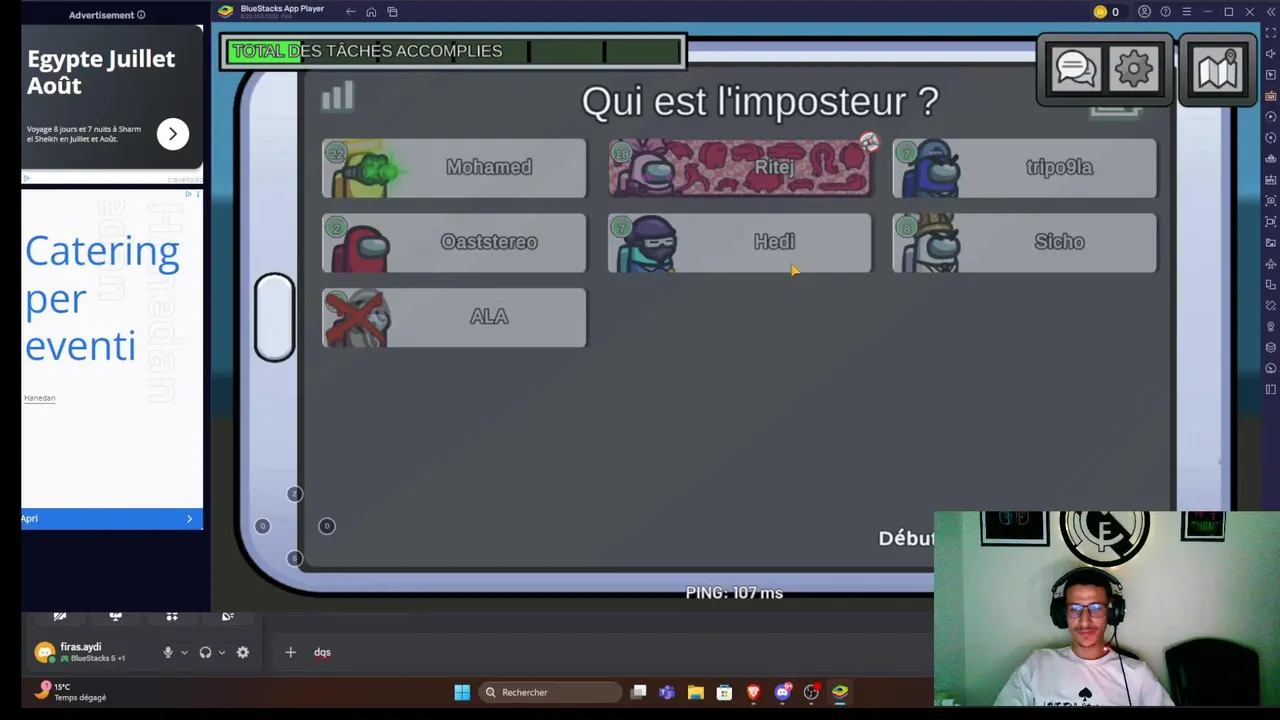Vote for player Oaststereo
Screen dimensions: 1280x720
454,243
